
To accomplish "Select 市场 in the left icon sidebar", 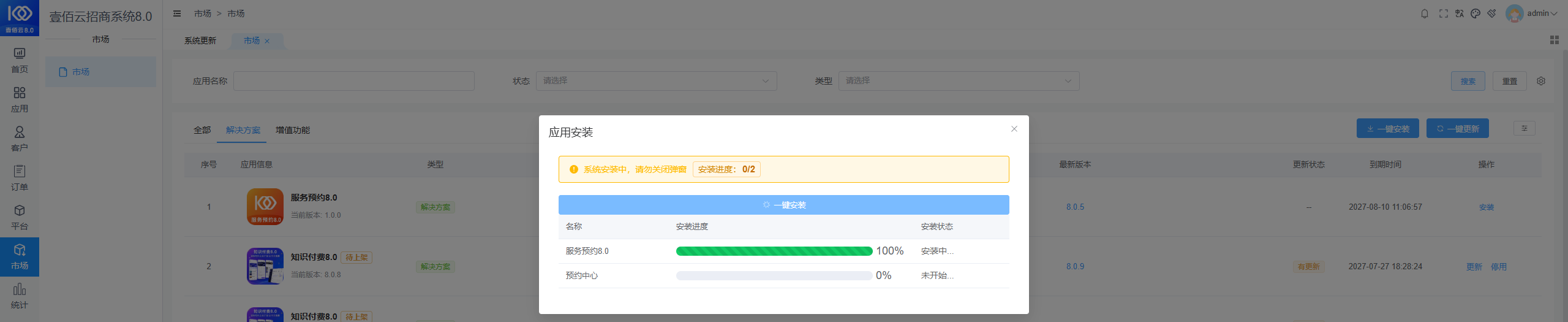I will 20,257.
